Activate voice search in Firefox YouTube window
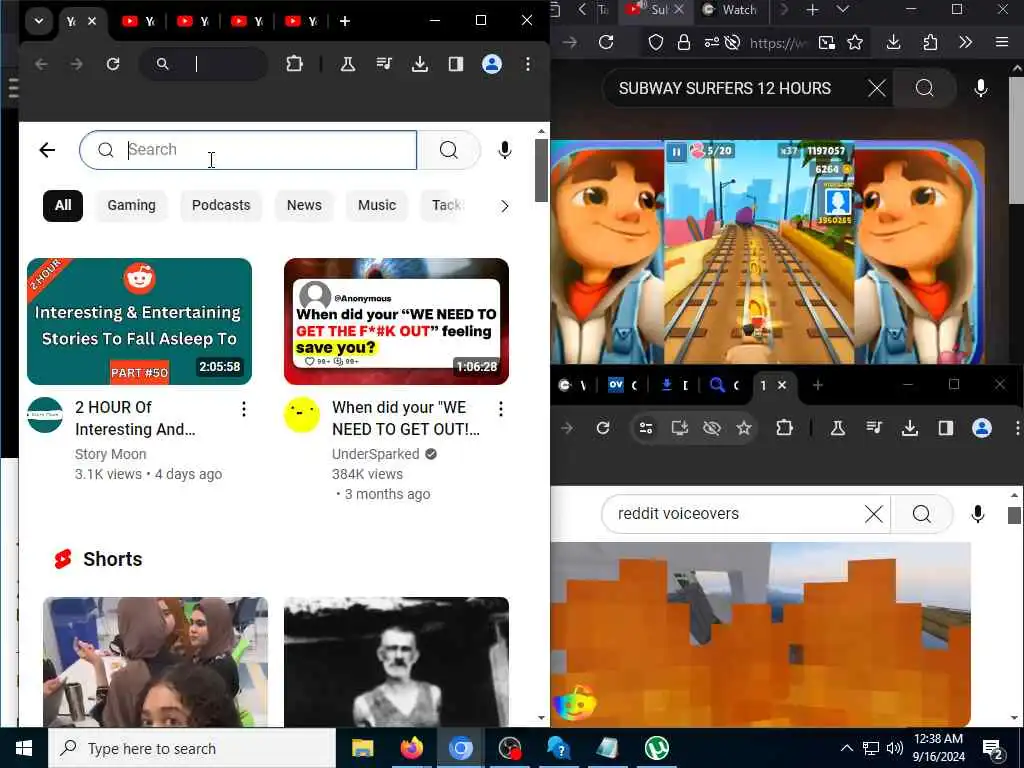The width and height of the screenshot is (1024, 768). pyautogui.click(x=980, y=88)
